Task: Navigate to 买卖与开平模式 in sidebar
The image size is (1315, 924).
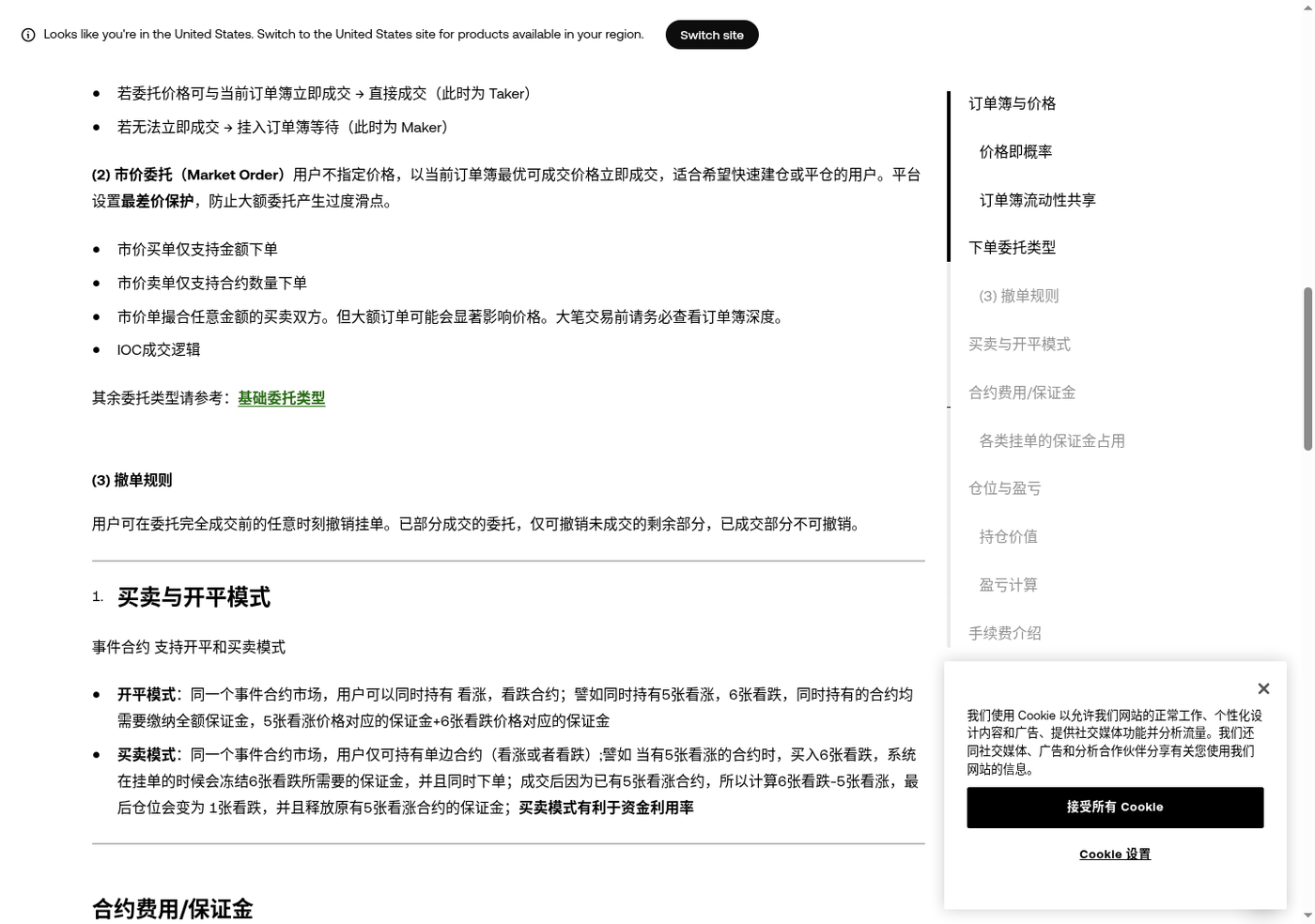Action: 1019,345
